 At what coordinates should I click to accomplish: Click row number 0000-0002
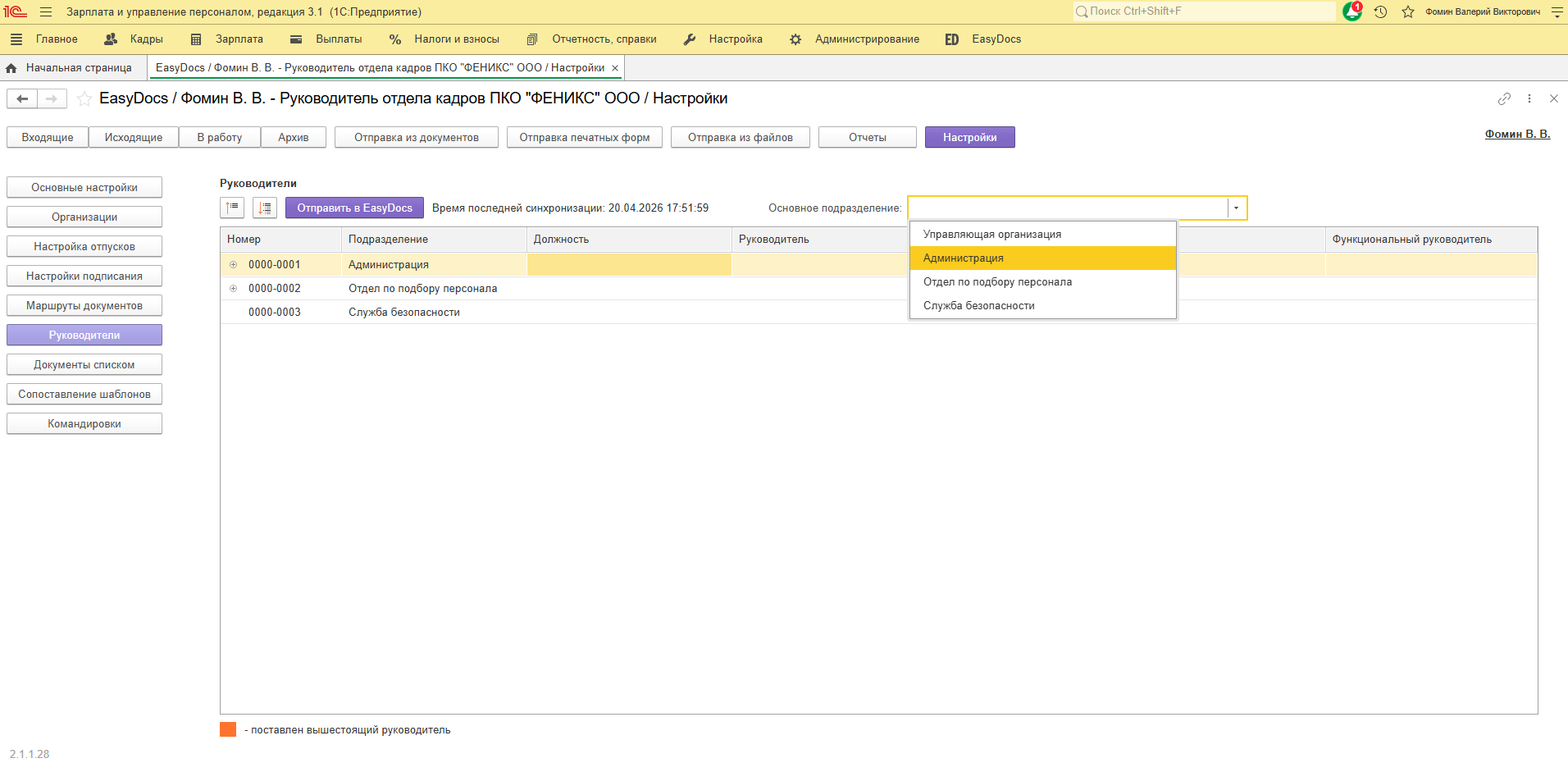pos(275,289)
